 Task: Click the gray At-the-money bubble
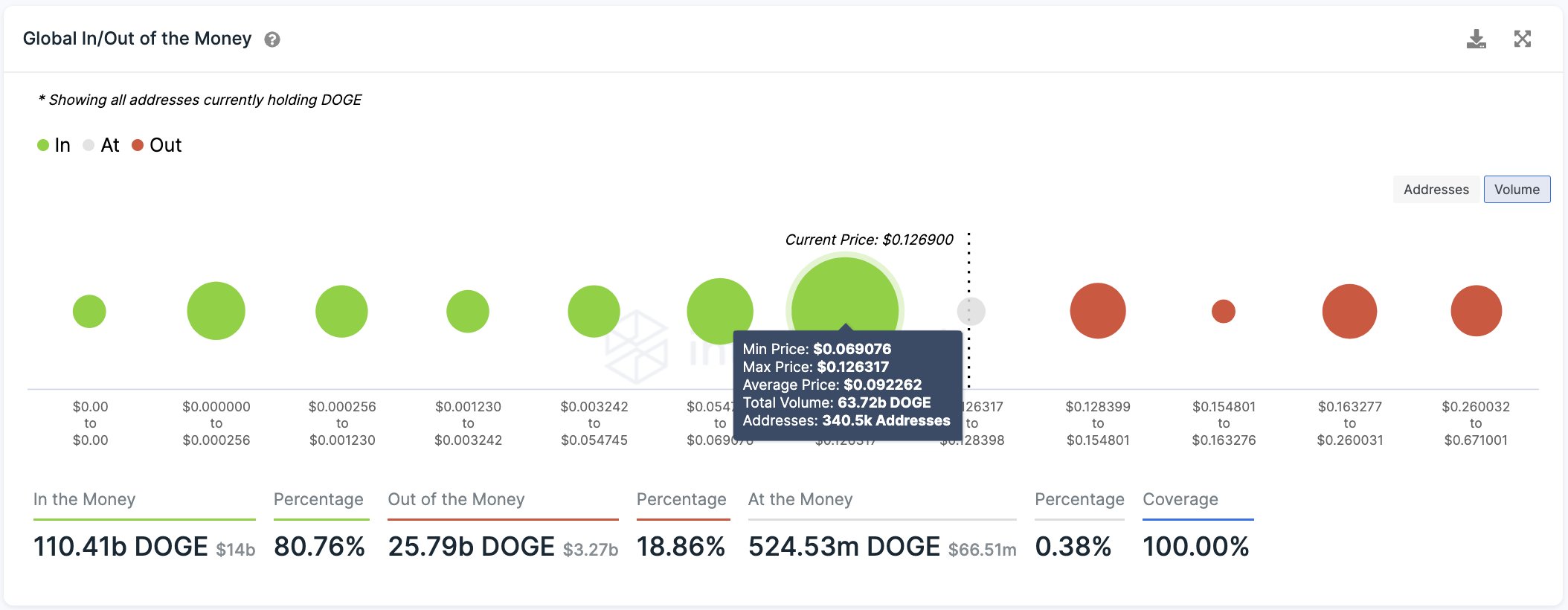(x=971, y=311)
